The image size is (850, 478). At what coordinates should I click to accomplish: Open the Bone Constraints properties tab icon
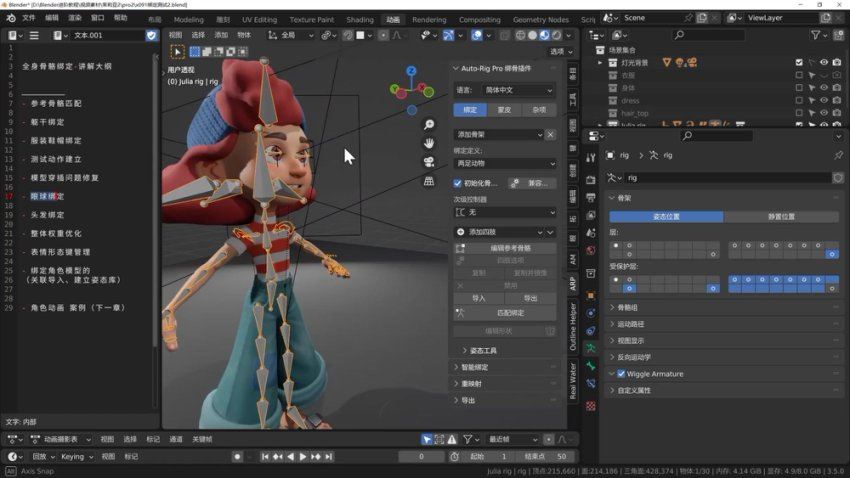point(591,384)
